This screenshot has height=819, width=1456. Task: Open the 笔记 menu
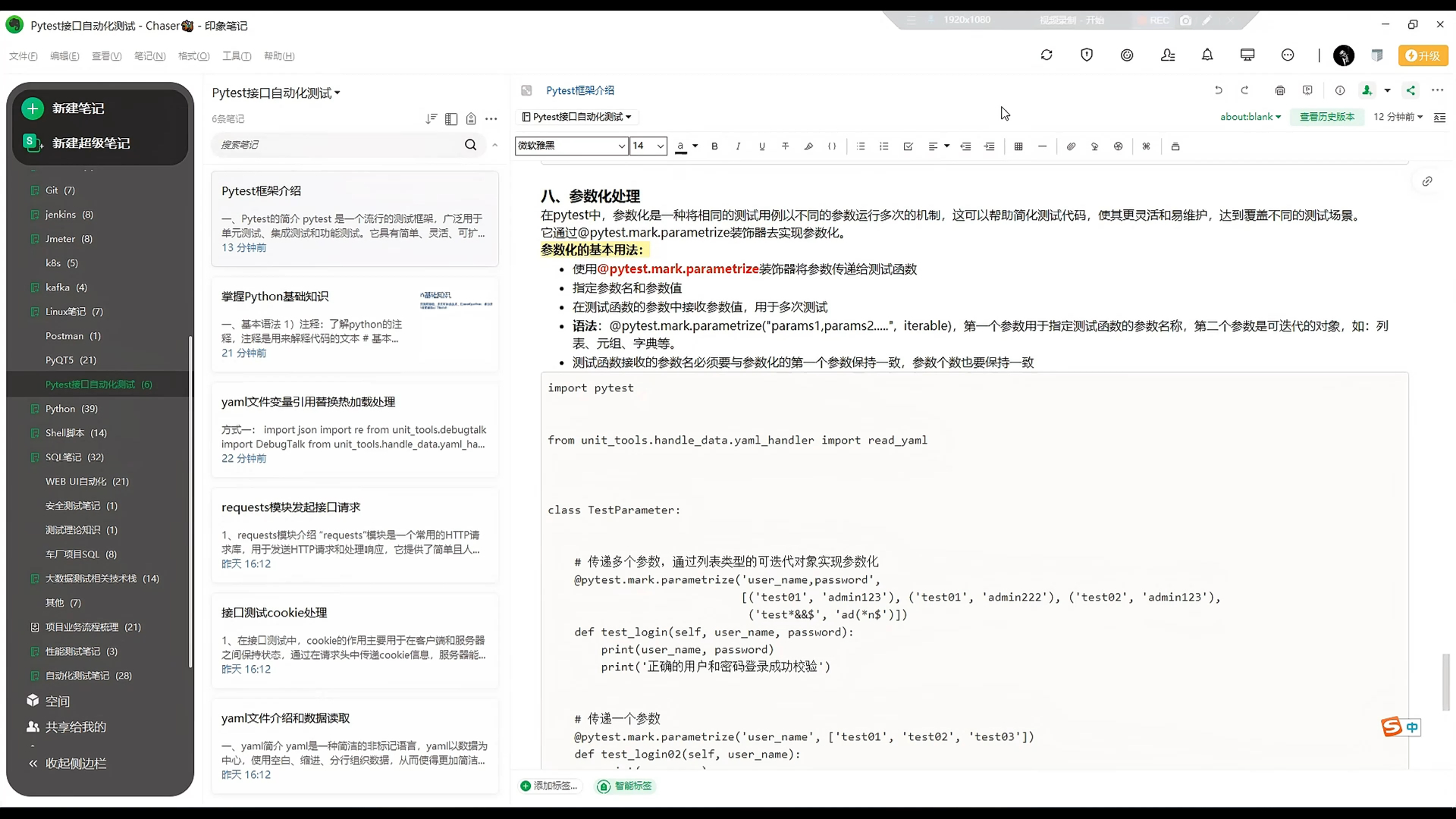(x=149, y=56)
